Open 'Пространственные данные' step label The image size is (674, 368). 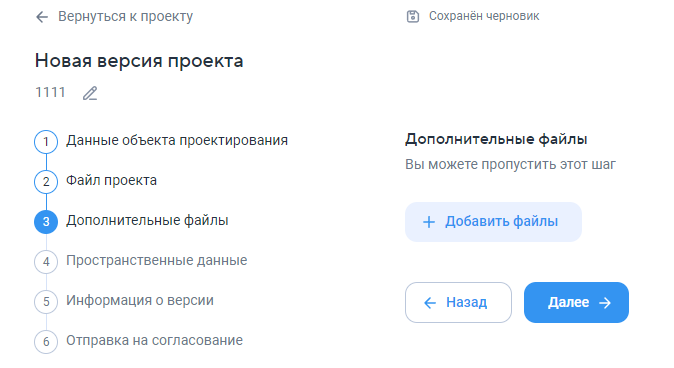click(x=156, y=261)
